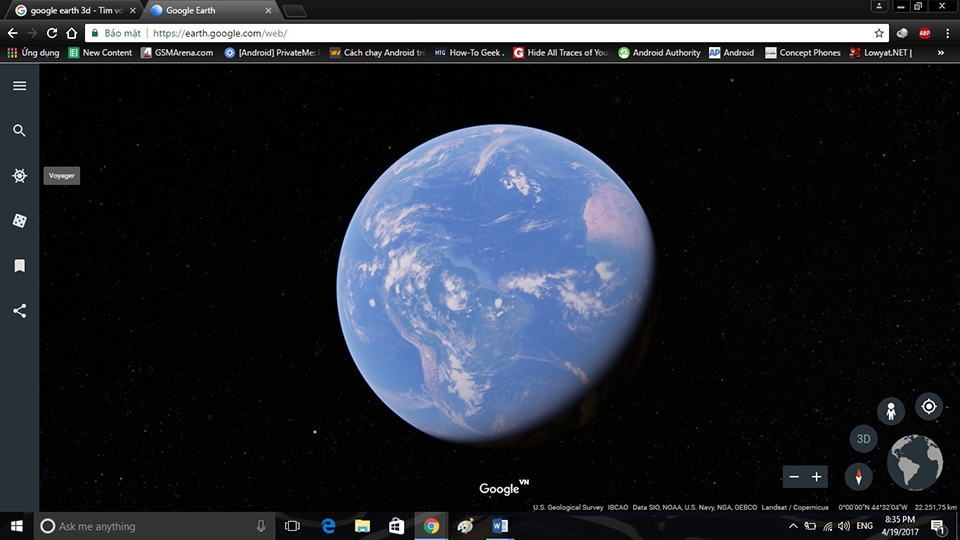The image size is (960, 540).
Task: Open the Concept Phones bookmark
Action: click(803, 53)
